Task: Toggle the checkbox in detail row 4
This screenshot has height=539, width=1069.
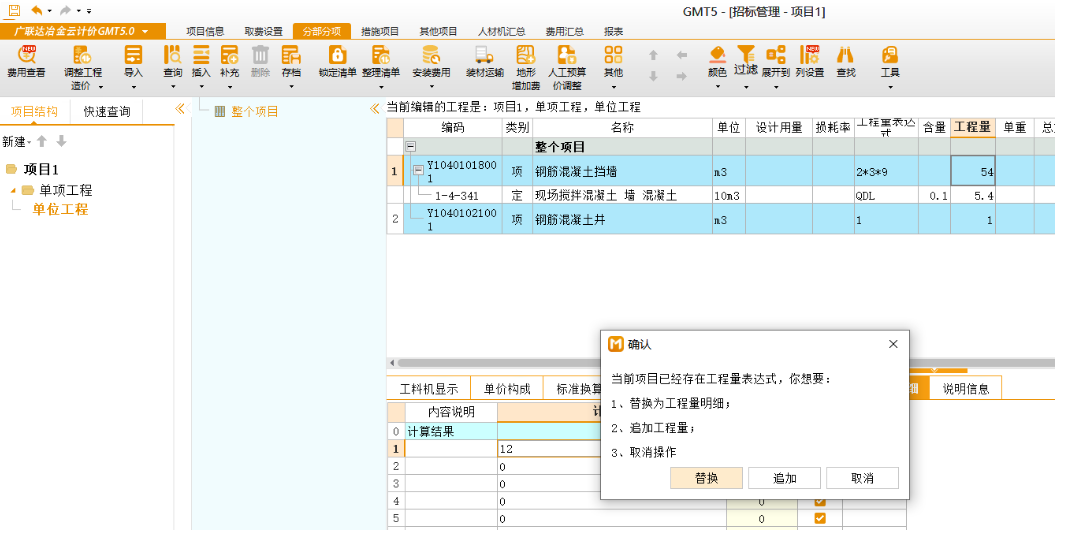Action: (x=820, y=501)
